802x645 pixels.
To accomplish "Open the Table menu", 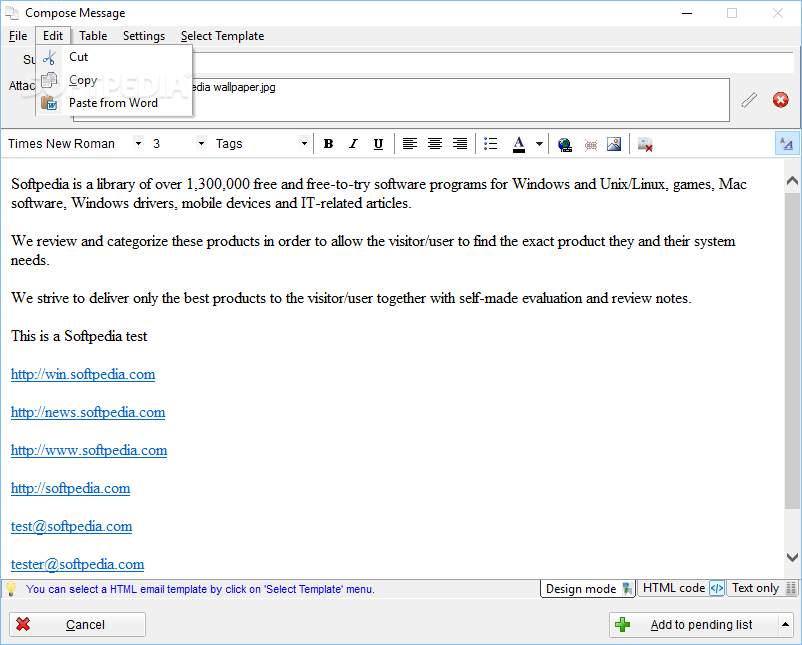I will click(93, 36).
